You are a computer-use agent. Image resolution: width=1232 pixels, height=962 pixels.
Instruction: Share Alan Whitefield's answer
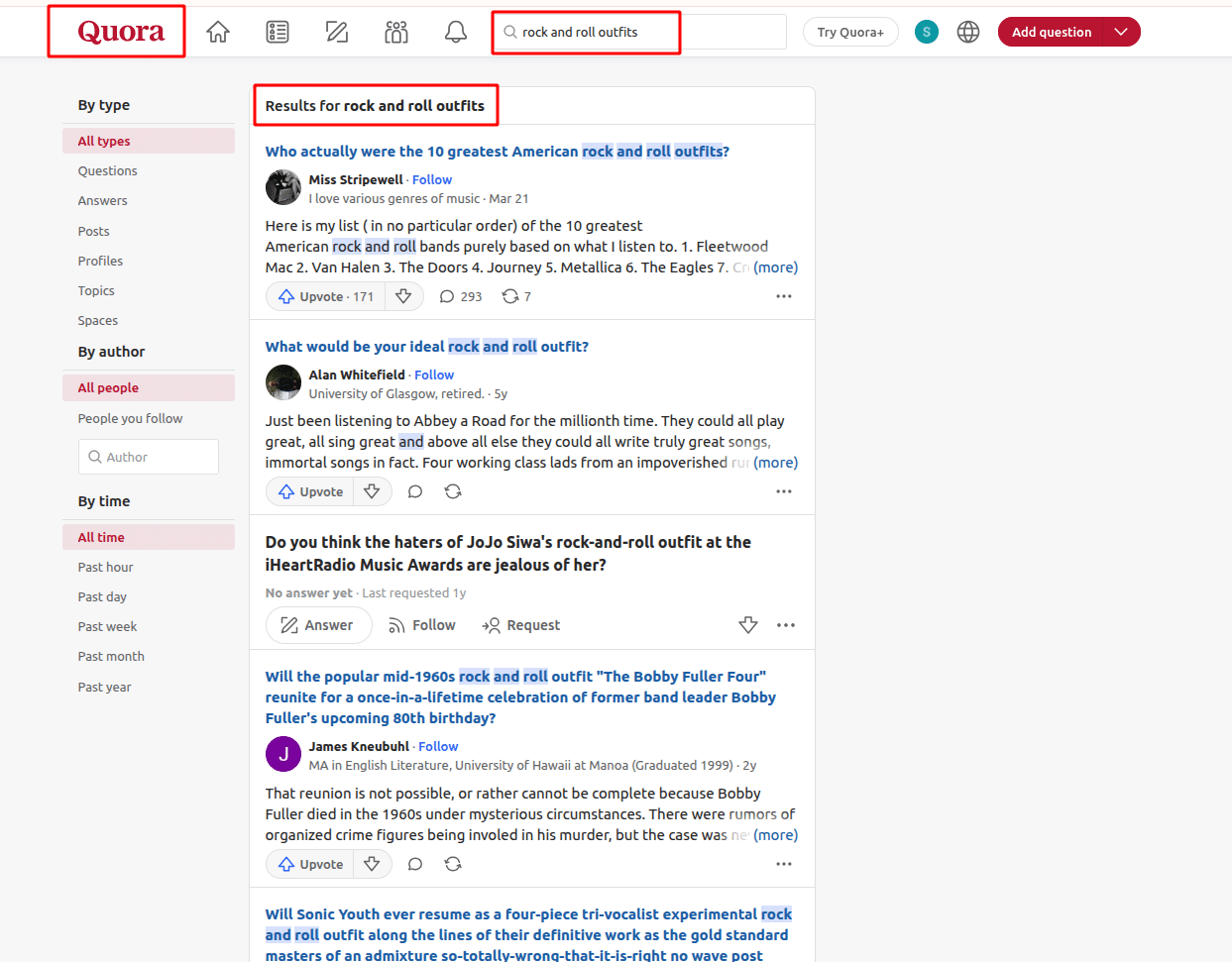click(453, 491)
